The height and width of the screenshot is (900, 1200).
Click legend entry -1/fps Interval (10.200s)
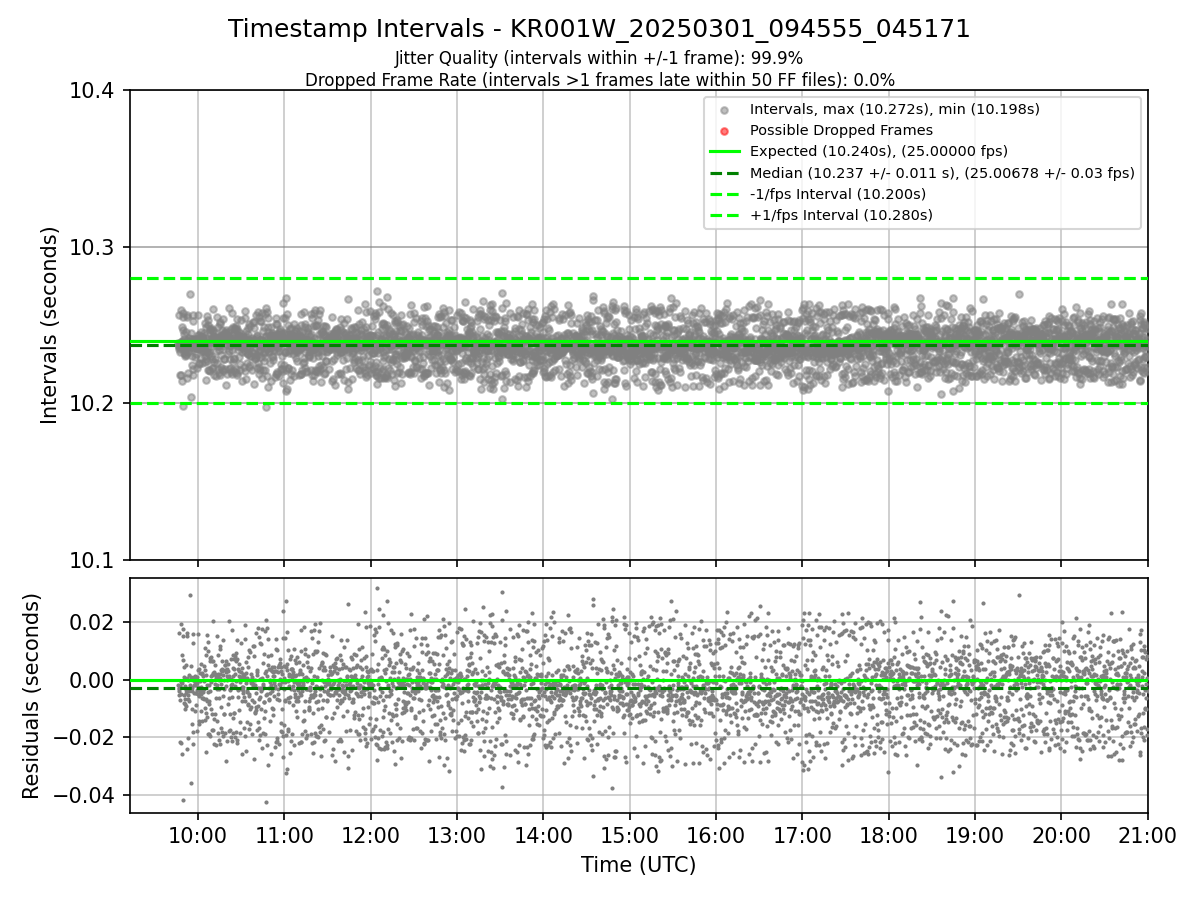pyautogui.click(x=838, y=194)
